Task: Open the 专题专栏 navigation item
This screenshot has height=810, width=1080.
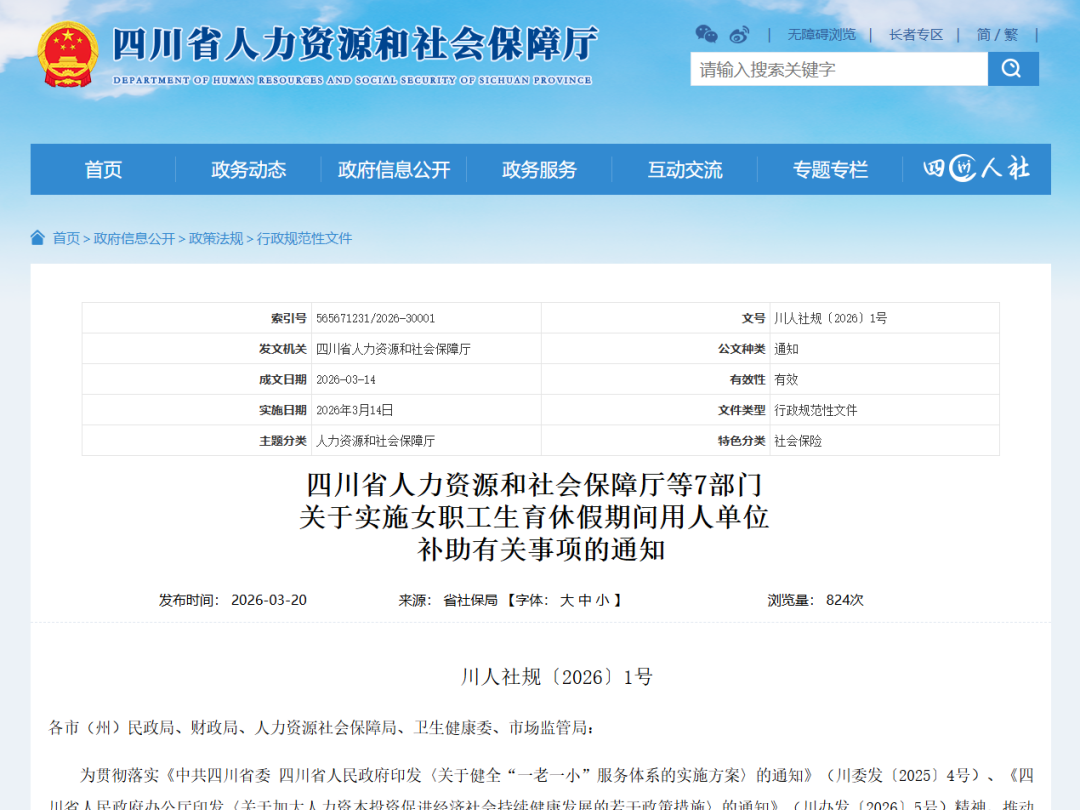Action: click(830, 170)
